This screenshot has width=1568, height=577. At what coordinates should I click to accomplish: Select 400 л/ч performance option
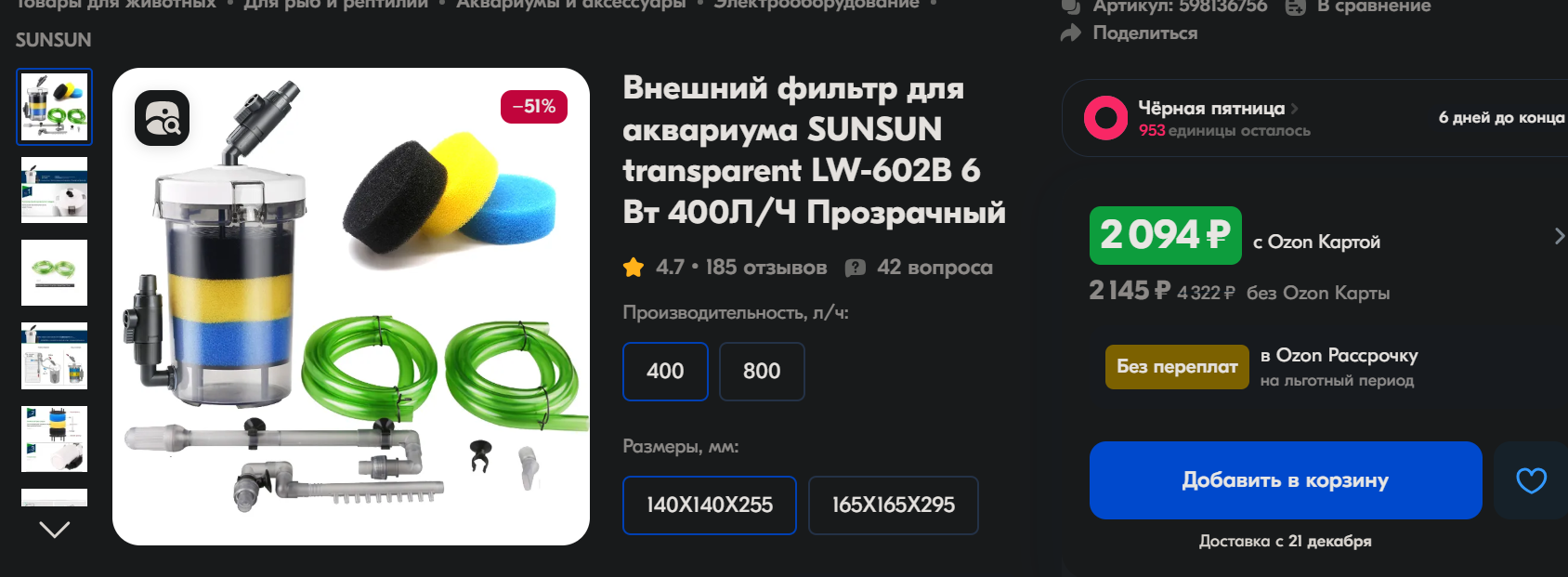665,372
